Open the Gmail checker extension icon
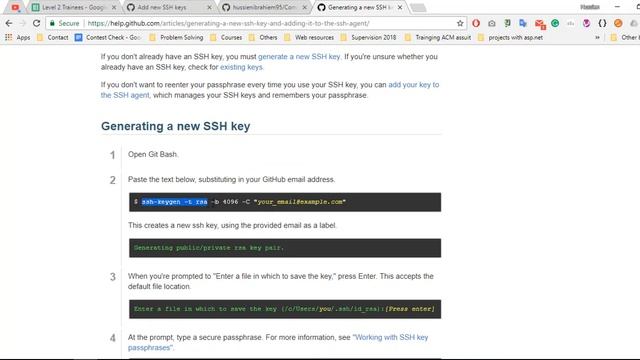The image size is (640, 360). pos(540,24)
